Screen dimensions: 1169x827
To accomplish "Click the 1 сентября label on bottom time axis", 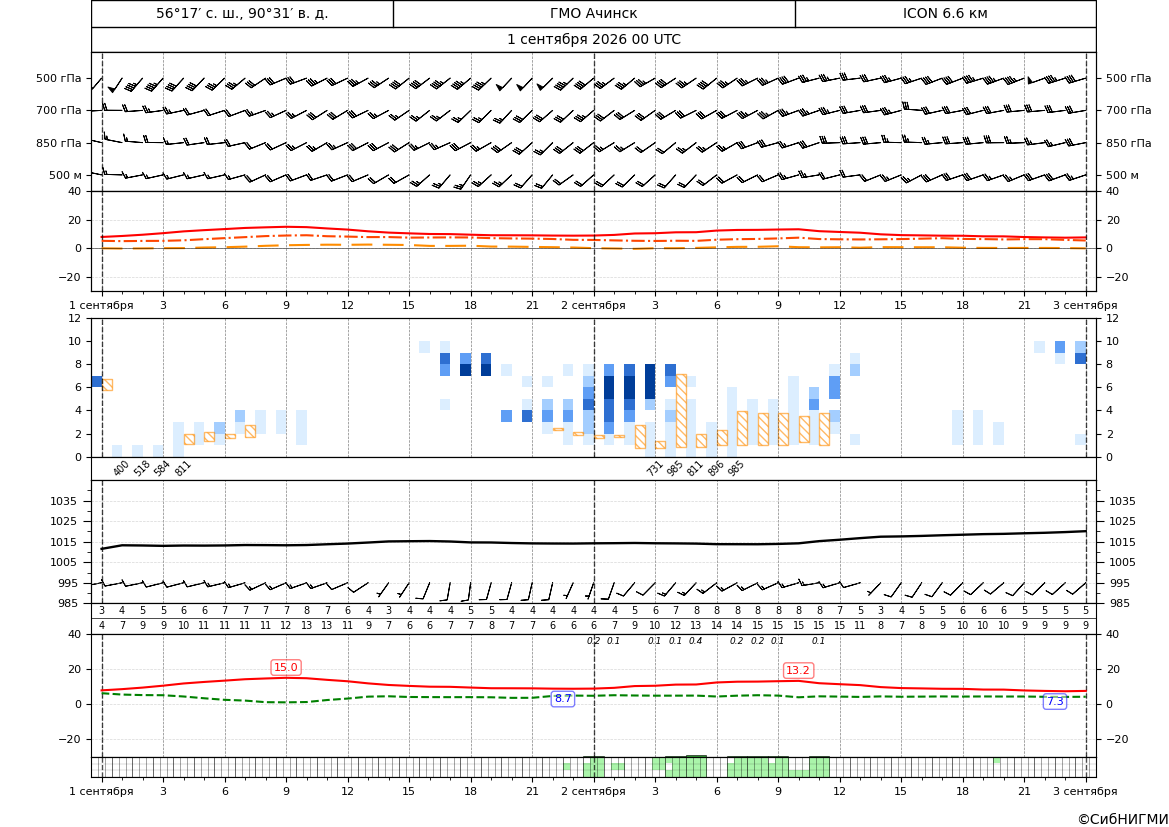I will coord(101,791).
